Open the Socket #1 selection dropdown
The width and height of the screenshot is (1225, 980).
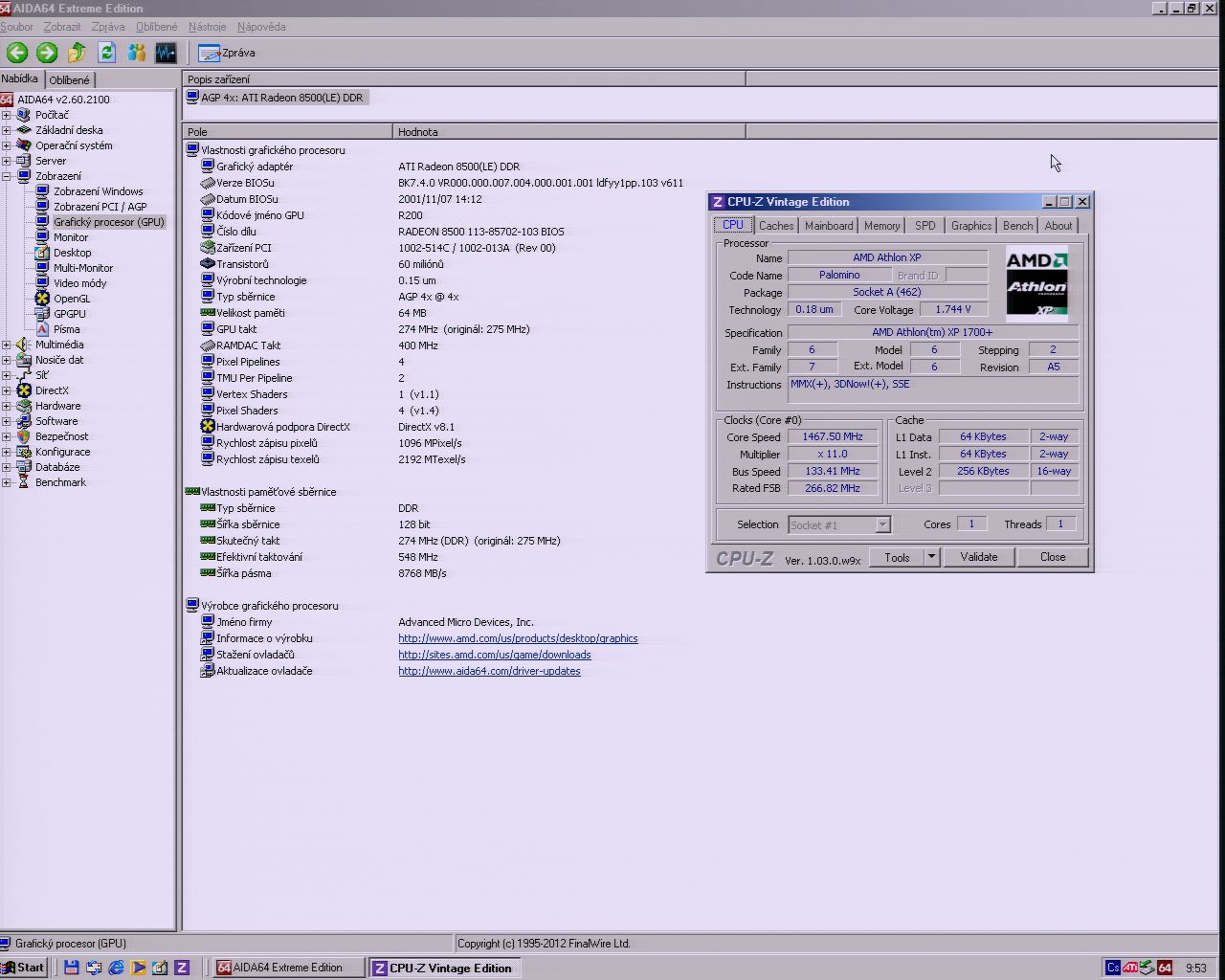(882, 524)
